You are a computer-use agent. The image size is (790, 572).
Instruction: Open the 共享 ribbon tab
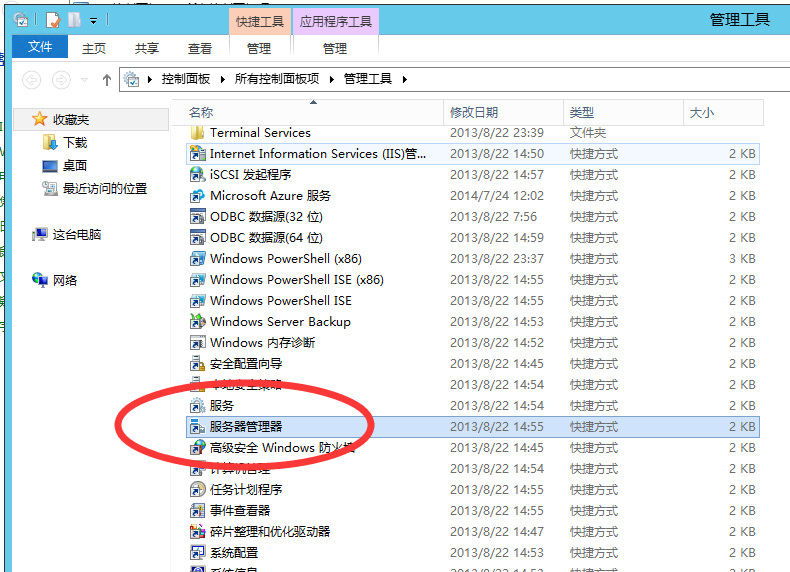[147, 48]
